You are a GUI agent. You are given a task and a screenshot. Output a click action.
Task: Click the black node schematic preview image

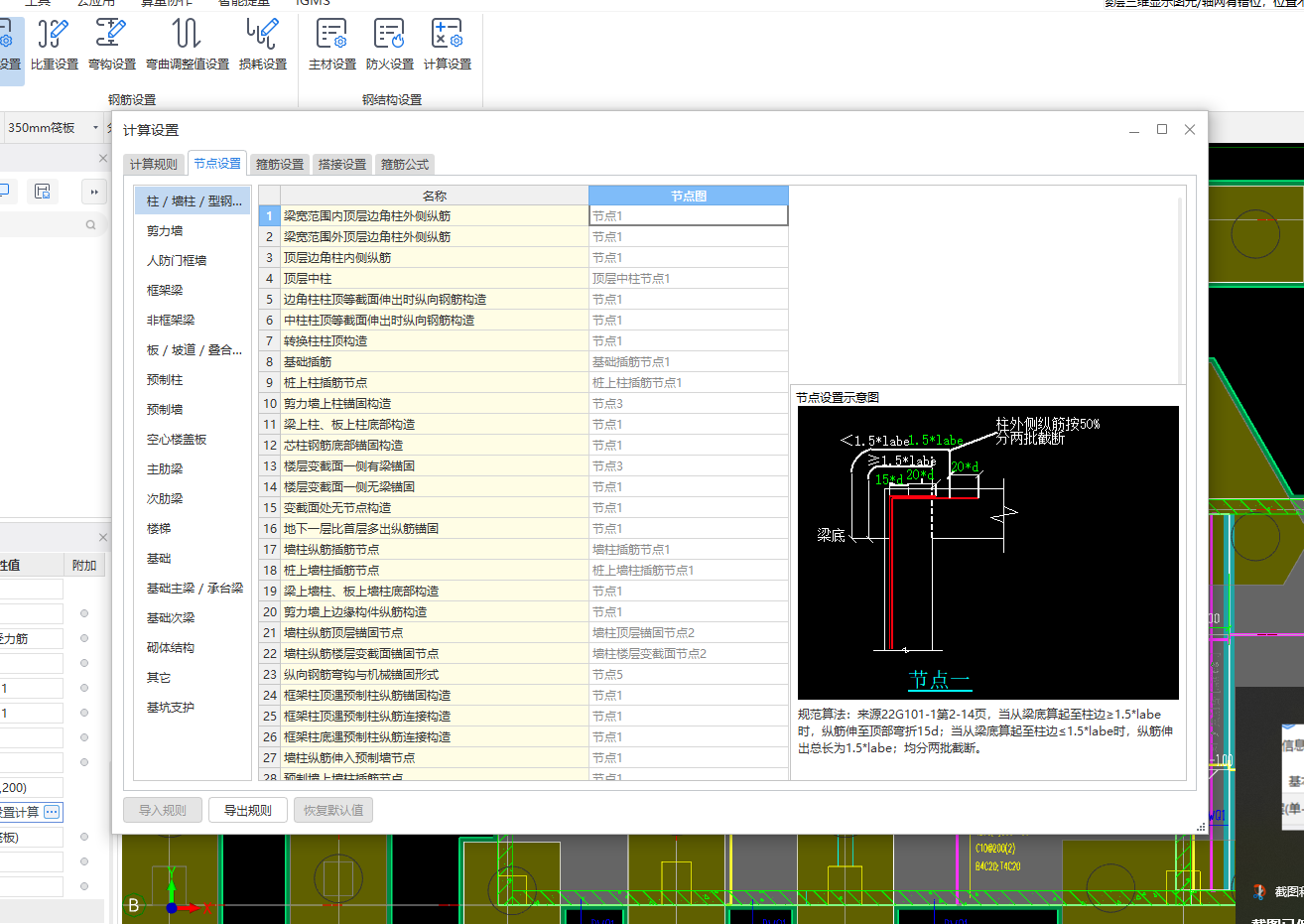click(988, 553)
